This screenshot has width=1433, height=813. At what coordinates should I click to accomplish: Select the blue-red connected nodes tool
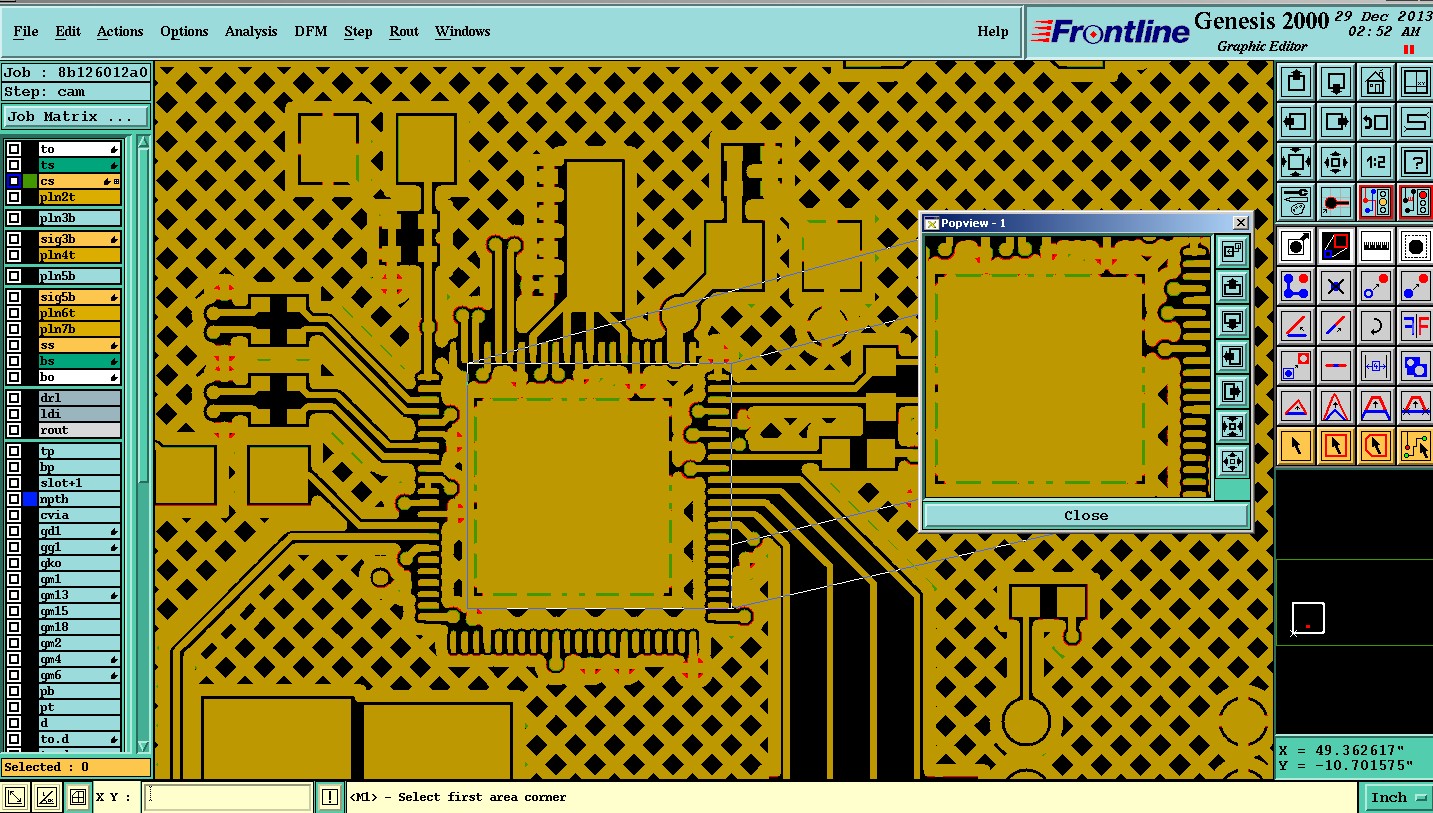[x=1296, y=286]
